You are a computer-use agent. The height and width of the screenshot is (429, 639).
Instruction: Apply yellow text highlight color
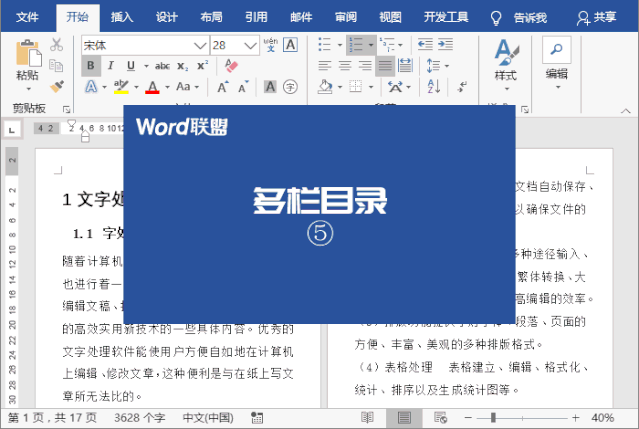(121, 86)
